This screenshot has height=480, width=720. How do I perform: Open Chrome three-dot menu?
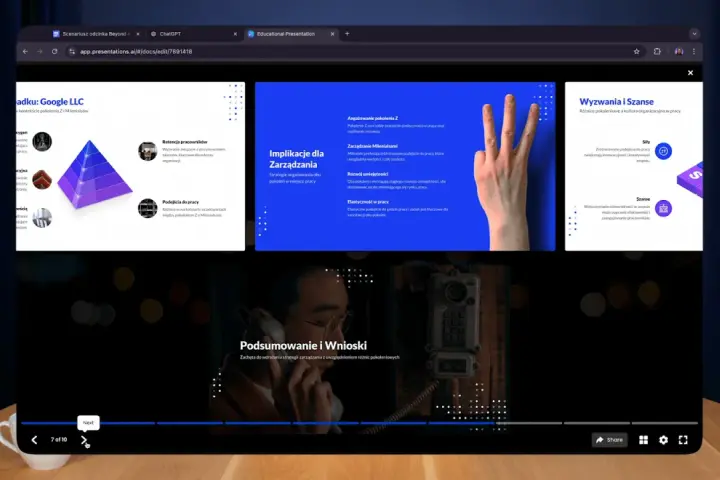coord(694,51)
